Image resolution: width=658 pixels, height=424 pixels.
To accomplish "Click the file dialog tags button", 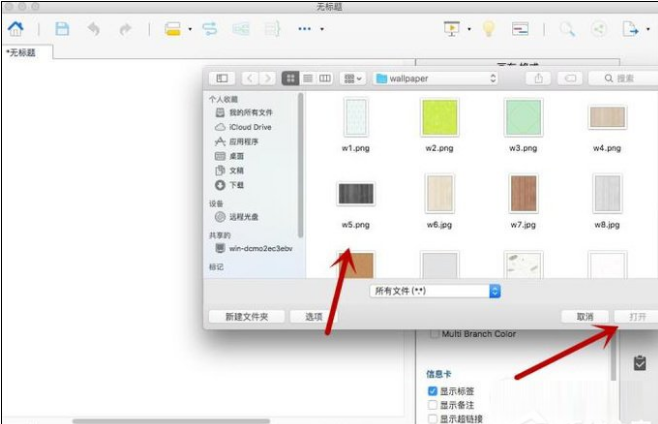I will point(570,78).
